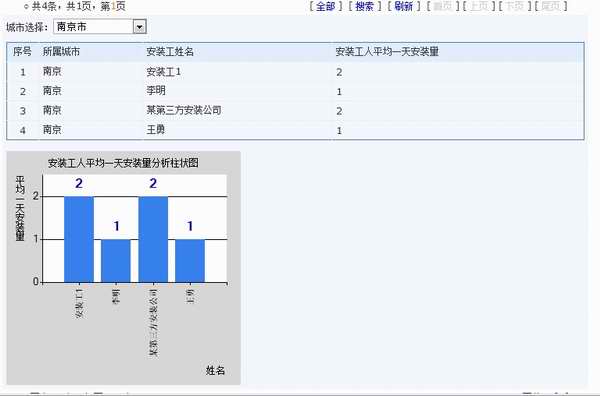The image size is (600, 396).
Task: Select the 某第三方安装公司 row
Action: pyautogui.click(x=295, y=111)
